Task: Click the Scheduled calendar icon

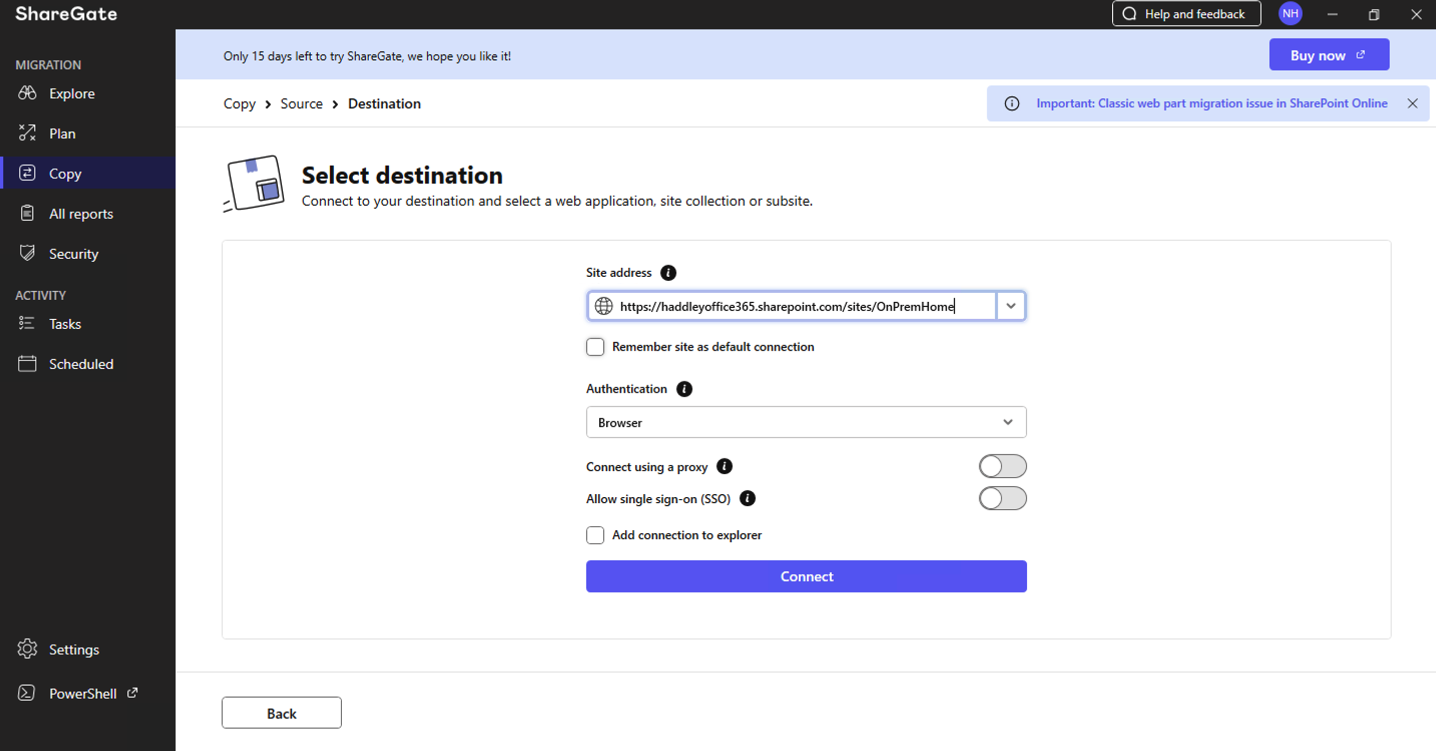Action: [x=27, y=363]
